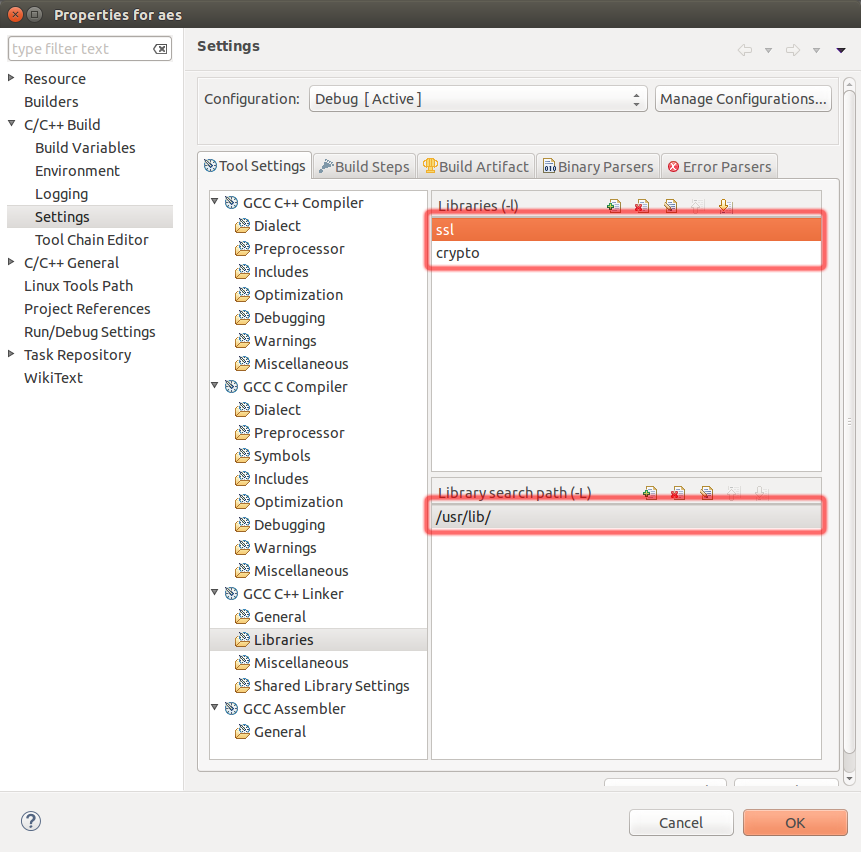The image size is (861, 852).
Task: Move the ssl library down the list
Action: (x=724, y=205)
